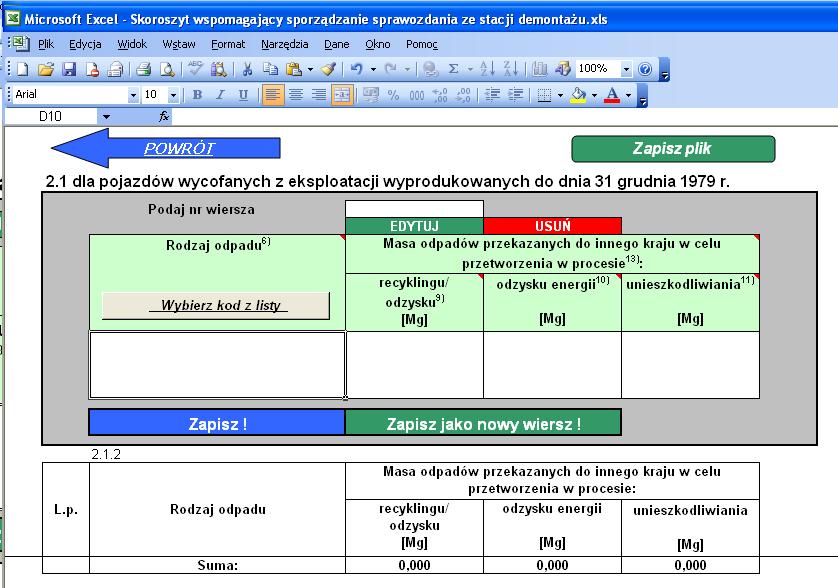The height and width of the screenshot is (588, 838).
Task: Open the Undo history dropdown arrow
Action: (373, 69)
